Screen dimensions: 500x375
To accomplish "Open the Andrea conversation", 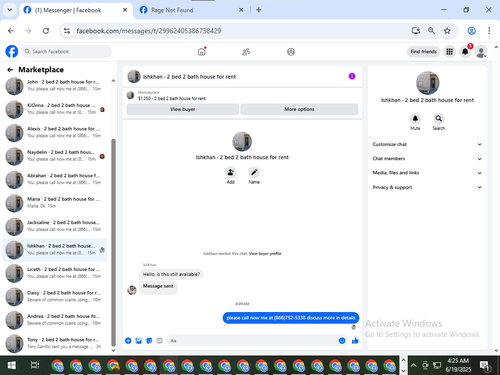I will (x=55, y=320).
